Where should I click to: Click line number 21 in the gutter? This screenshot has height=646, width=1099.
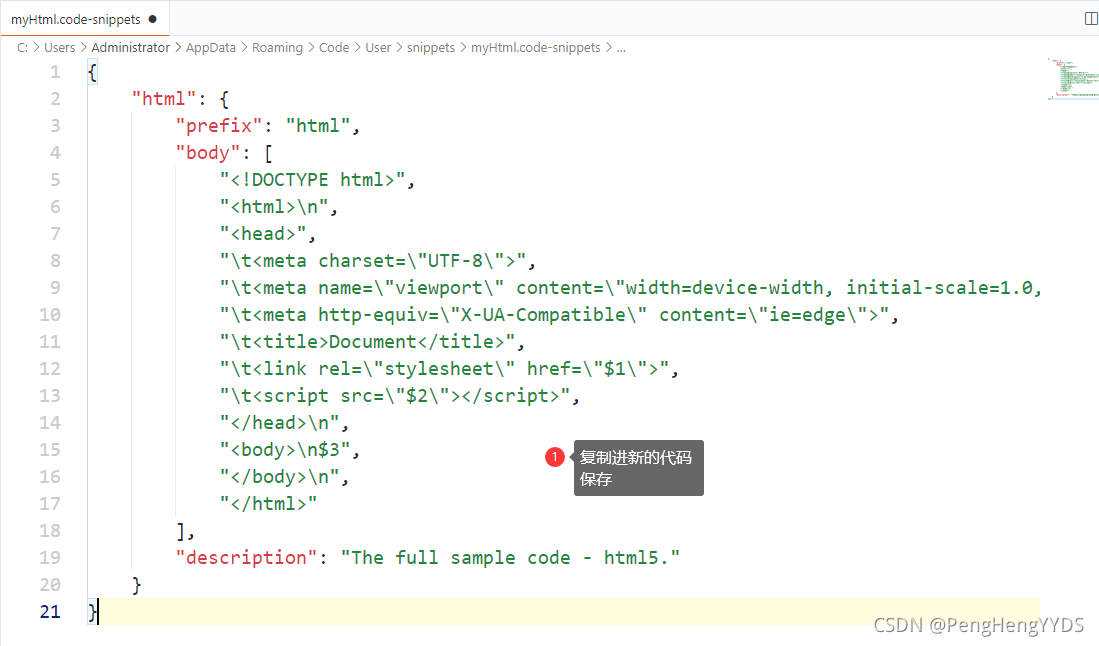50,612
